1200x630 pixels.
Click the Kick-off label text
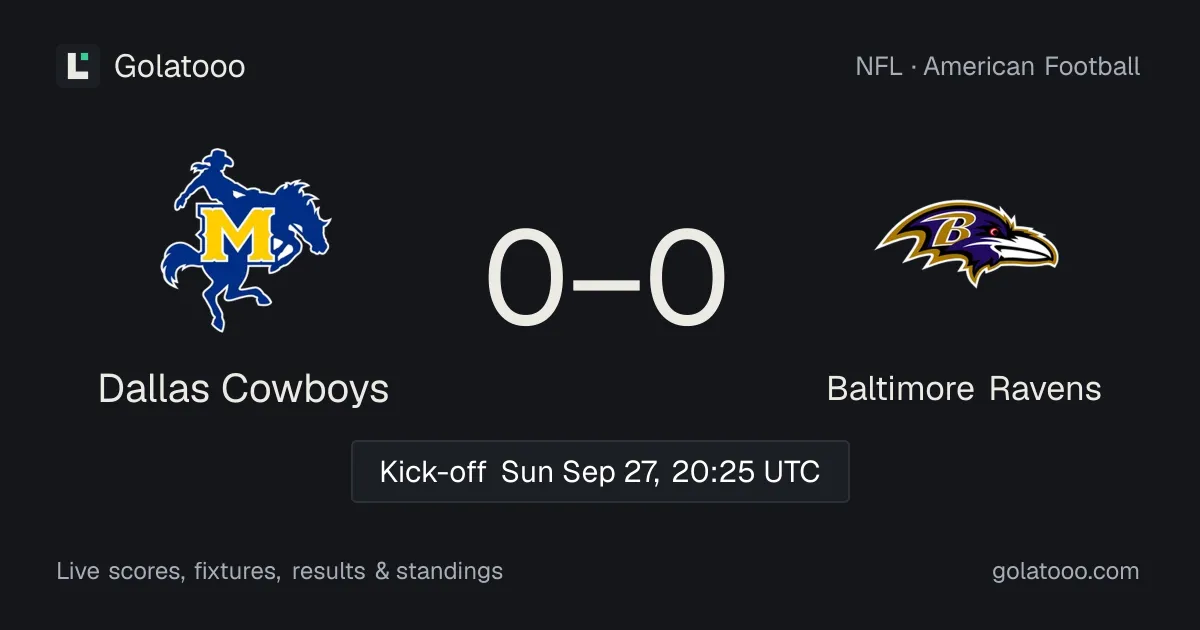click(x=433, y=472)
